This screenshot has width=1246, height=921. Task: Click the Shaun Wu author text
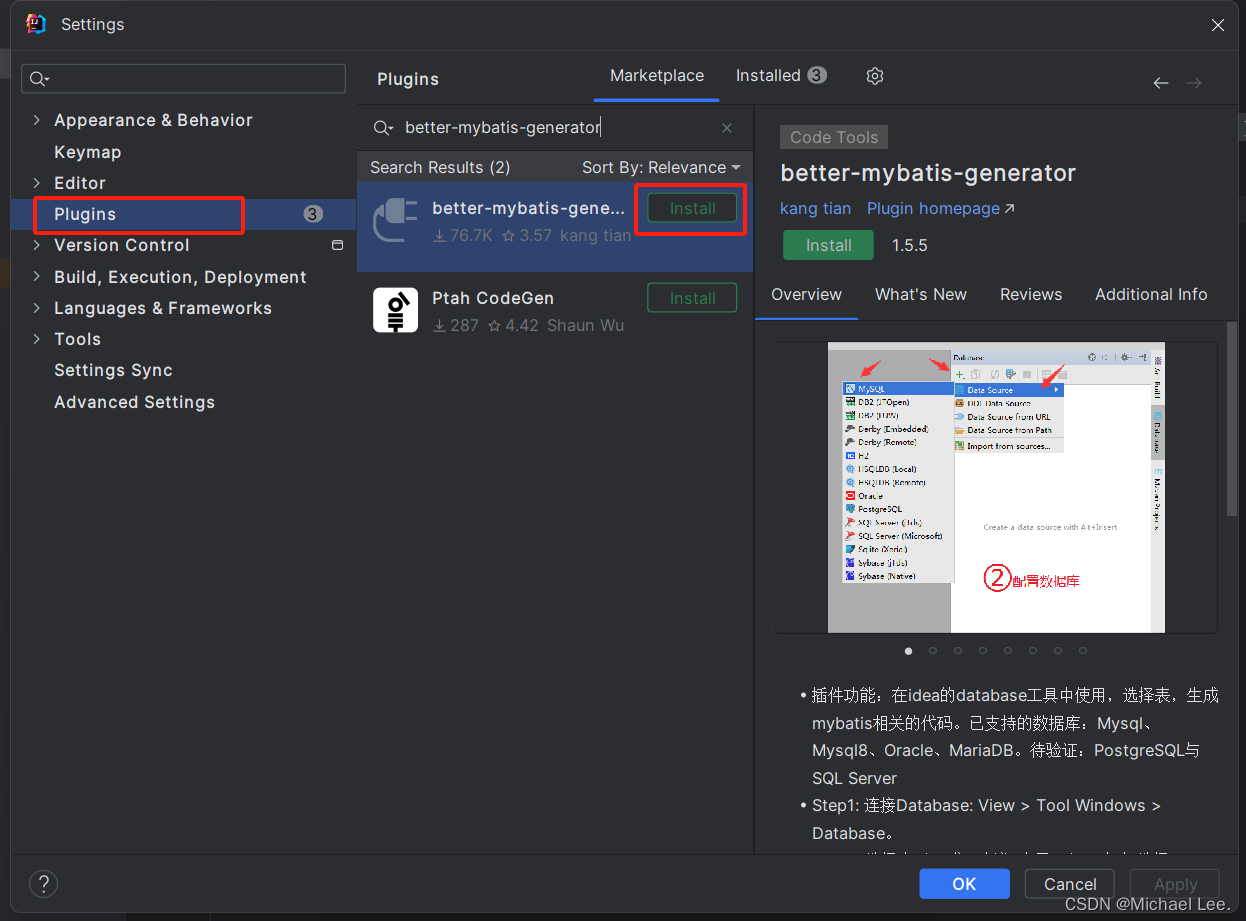point(585,326)
